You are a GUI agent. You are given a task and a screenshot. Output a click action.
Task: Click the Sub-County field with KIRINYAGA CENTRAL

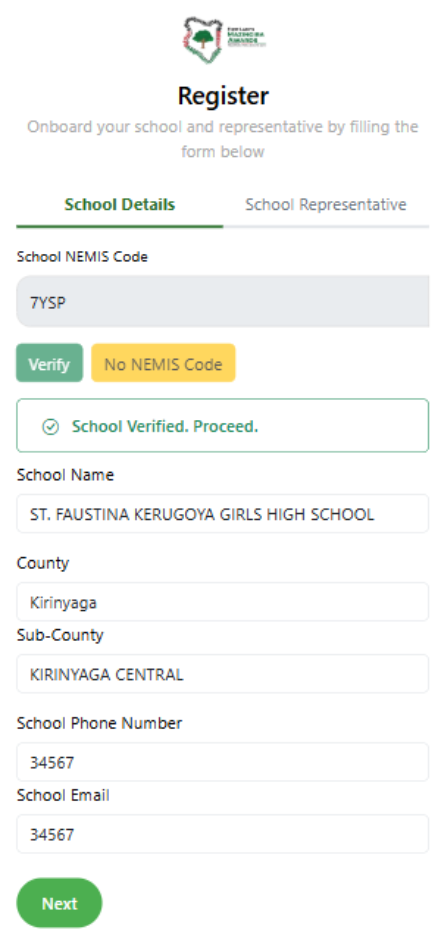click(x=223, y=673)
